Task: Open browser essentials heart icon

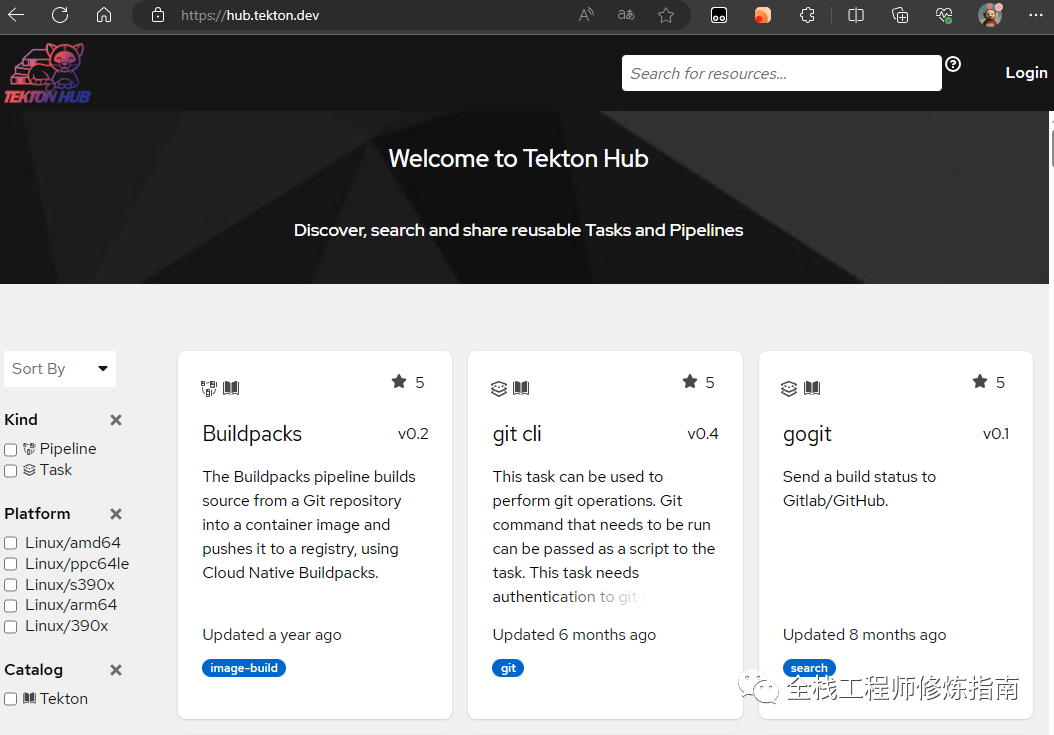Action: point(944,15)
